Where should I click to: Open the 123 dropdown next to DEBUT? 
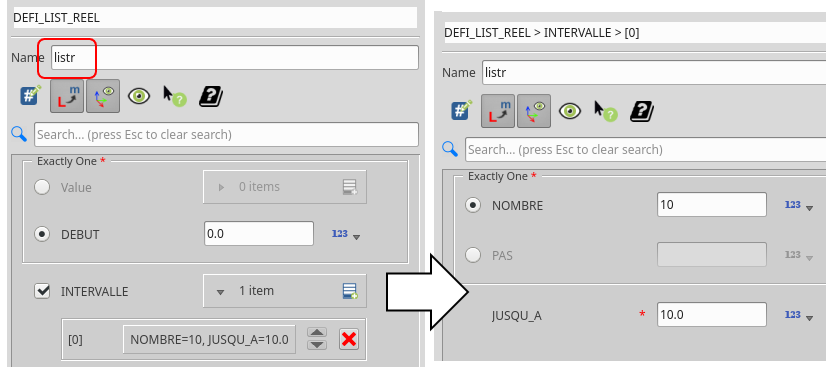point(346,234)
